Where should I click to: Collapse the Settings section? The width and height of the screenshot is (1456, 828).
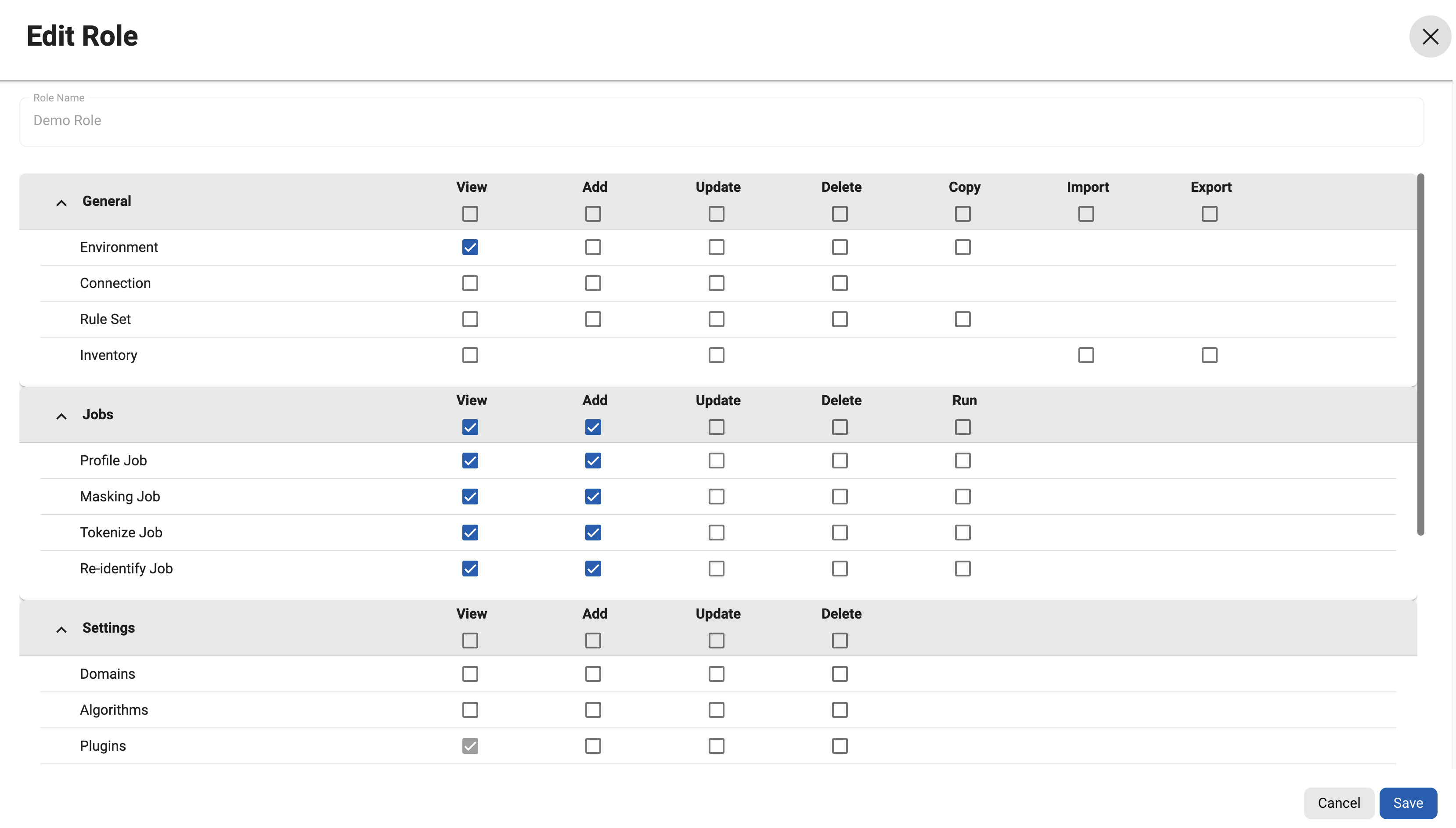point(61,630)
